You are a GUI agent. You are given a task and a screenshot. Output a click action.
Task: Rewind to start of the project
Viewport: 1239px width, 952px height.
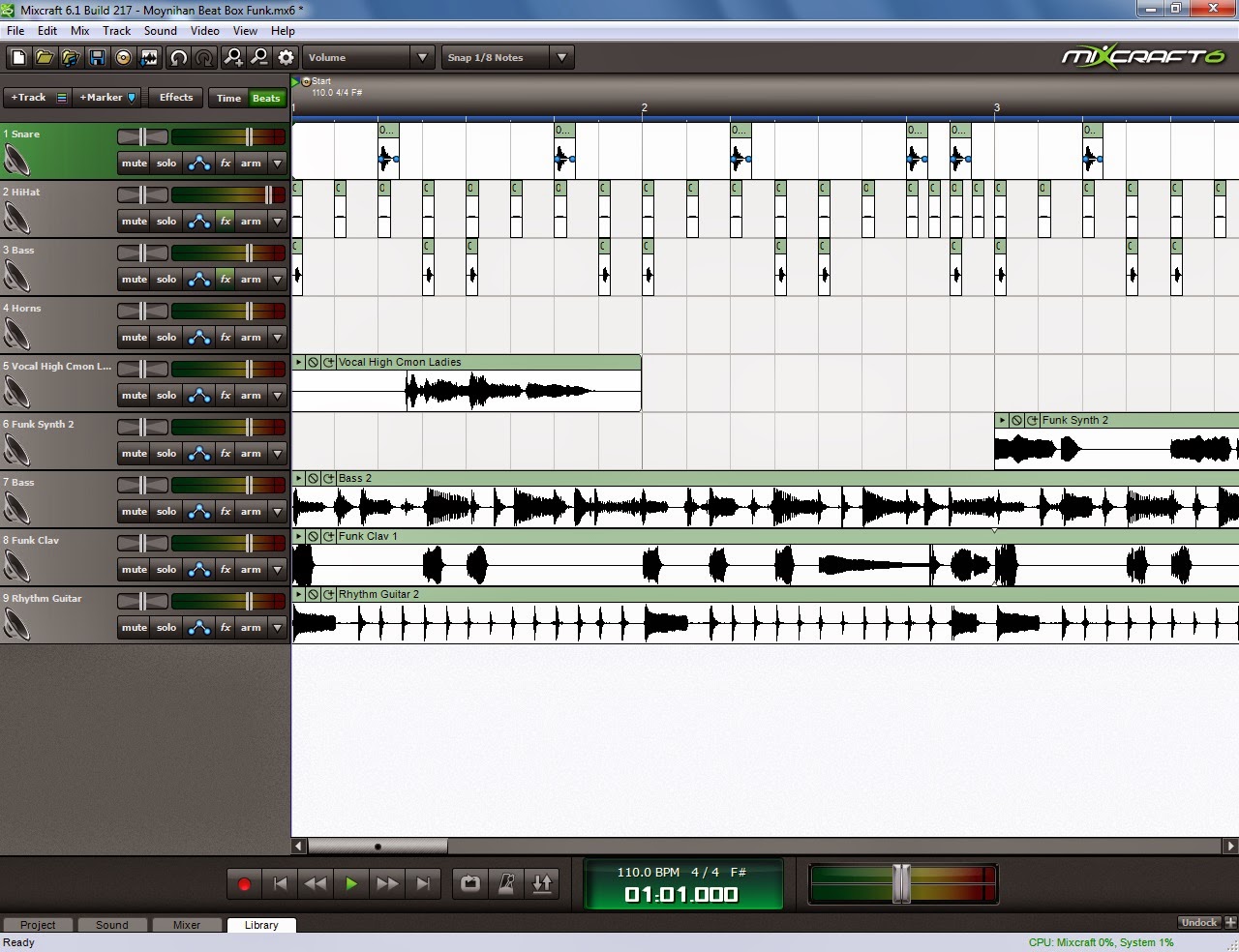coord(280,883)
